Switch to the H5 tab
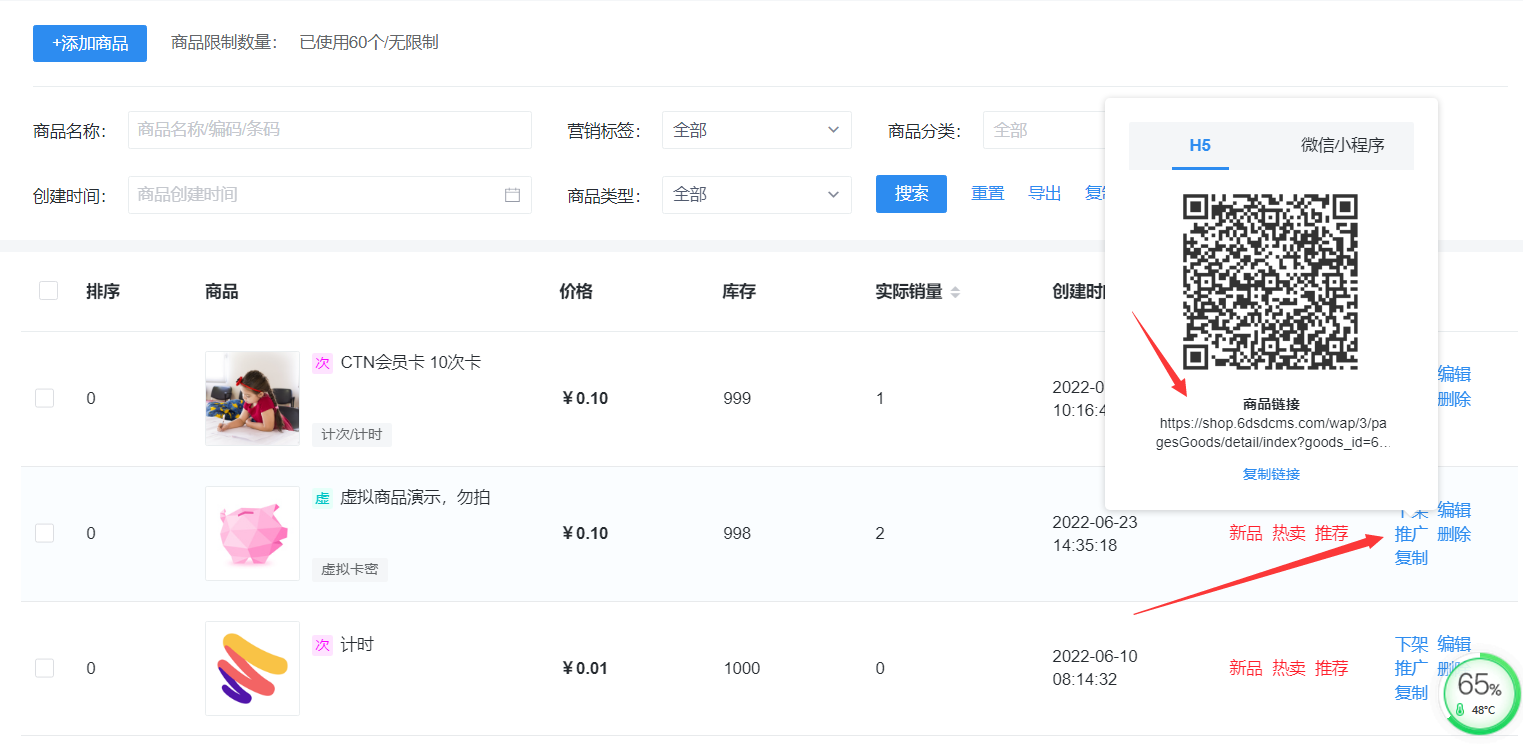The width and height of the screenshot is (1523, 744). [x=1200, y=146]
